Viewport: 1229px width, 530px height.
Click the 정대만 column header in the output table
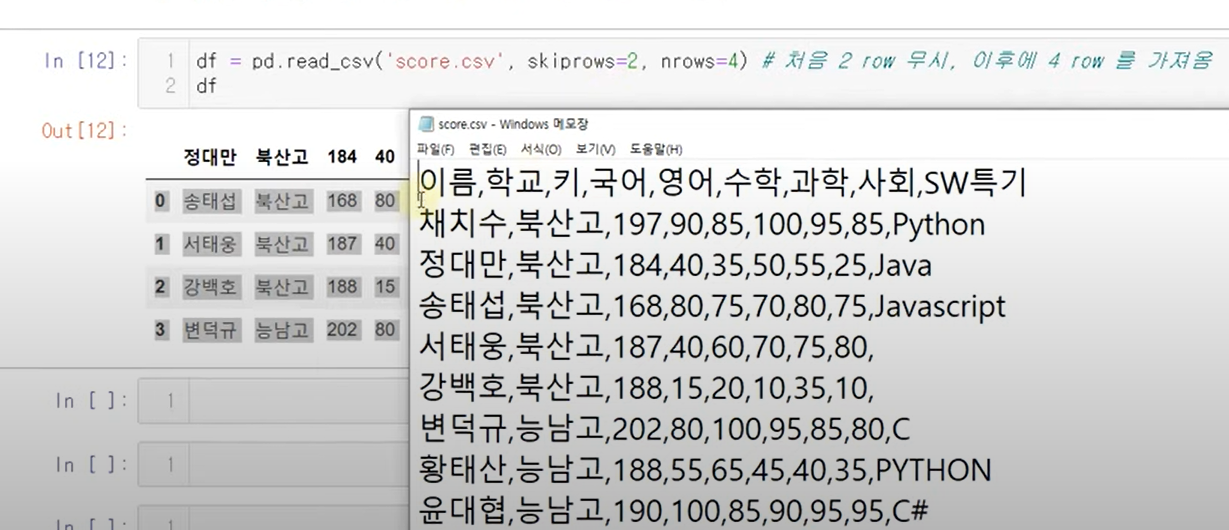tap(209, 157)
